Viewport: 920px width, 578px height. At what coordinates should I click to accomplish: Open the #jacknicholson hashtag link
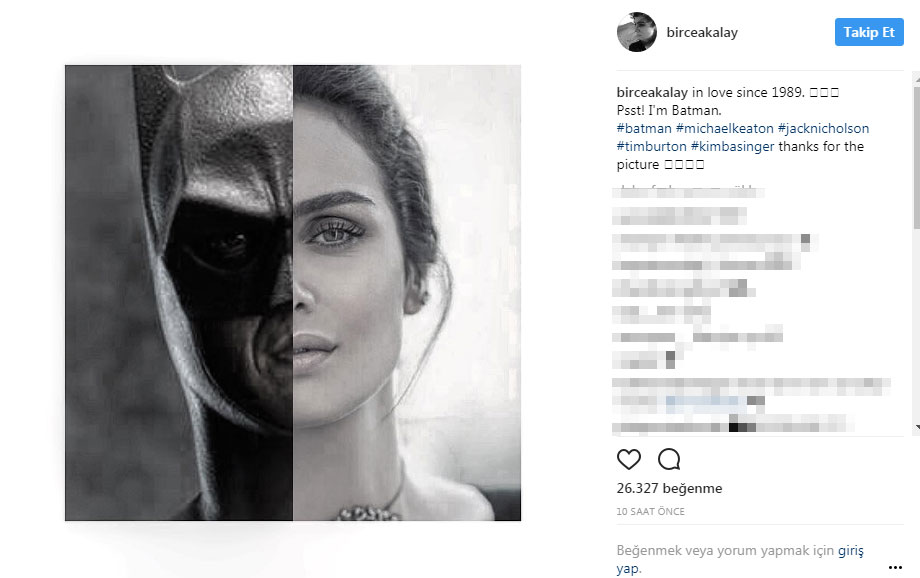pos(823,128)
